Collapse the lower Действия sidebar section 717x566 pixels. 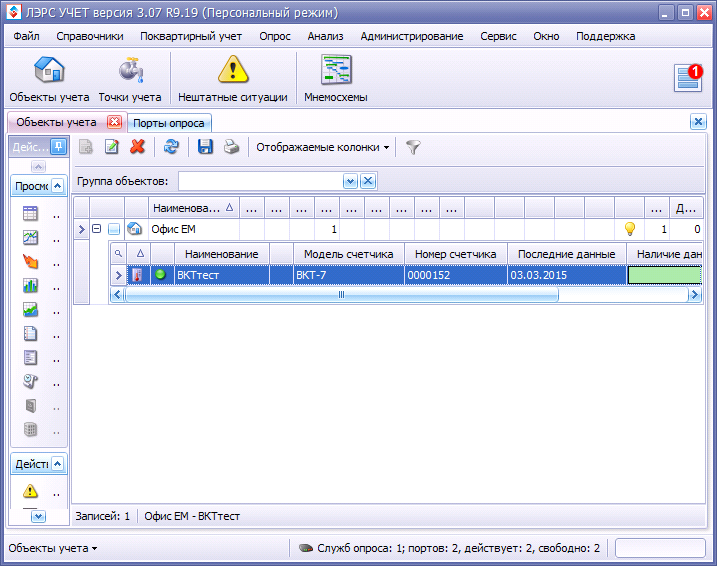[58, 464]
